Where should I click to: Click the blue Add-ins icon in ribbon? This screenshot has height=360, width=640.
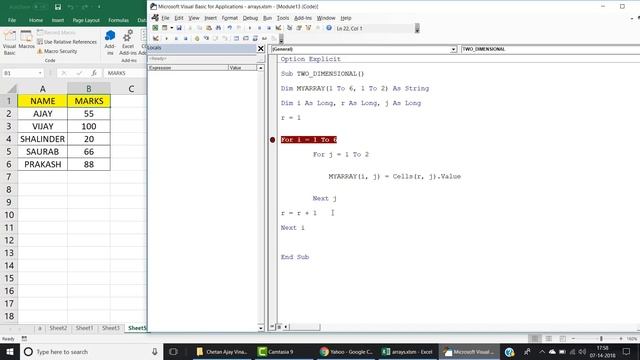(110, 42)
